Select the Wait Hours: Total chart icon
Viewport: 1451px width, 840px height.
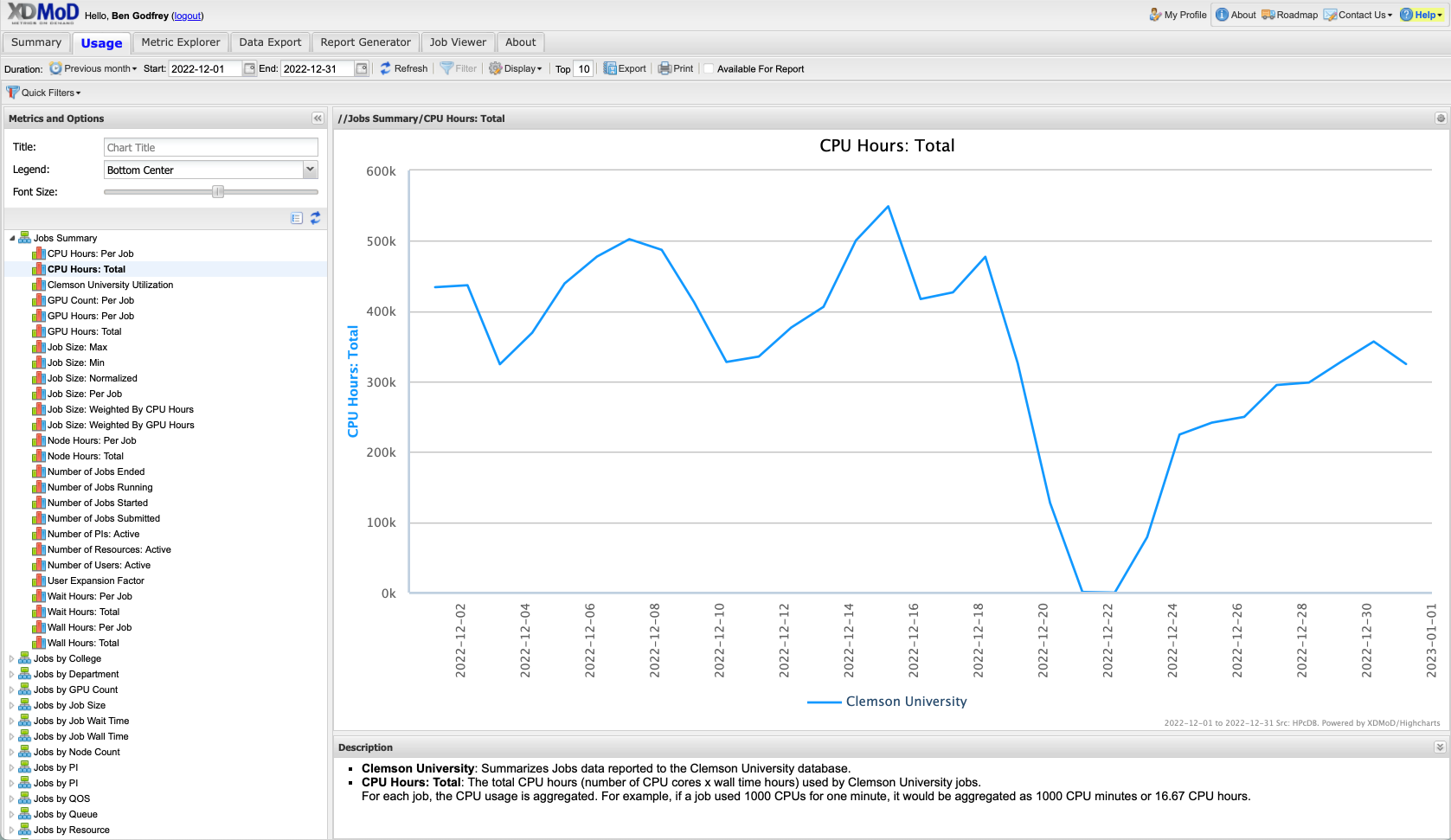point(38,612)
